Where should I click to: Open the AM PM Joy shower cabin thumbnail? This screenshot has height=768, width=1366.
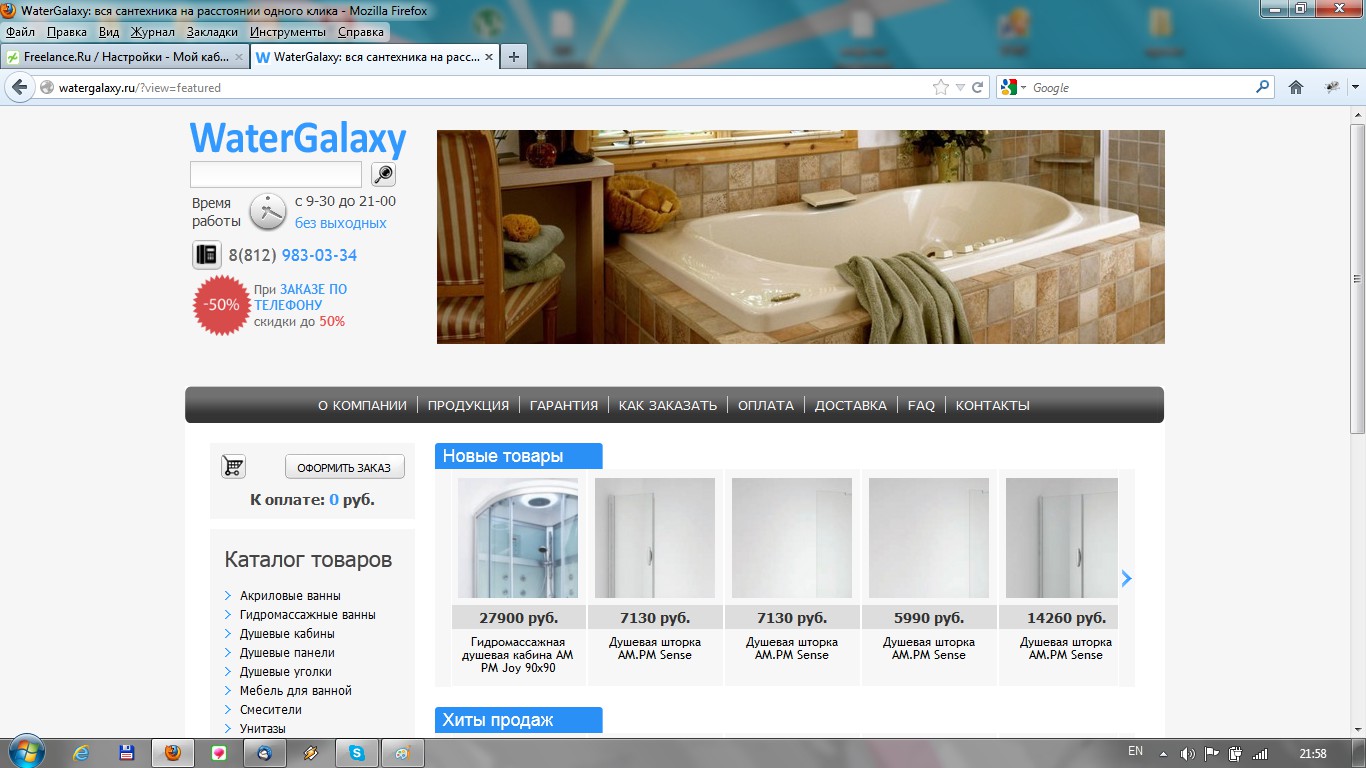[518, 538]
